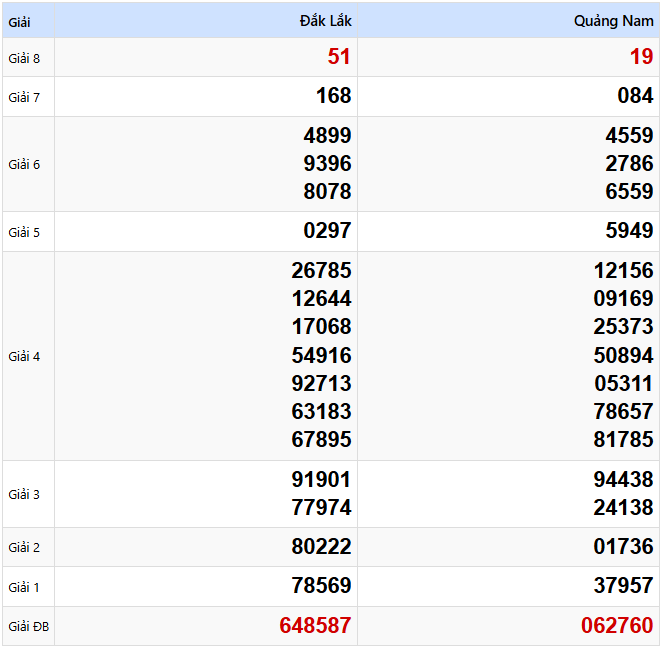Screen dimensions: 662x649
Task: Click the Giải 1 number 78569
Action: pyautogui.click(x=321, y=586)
